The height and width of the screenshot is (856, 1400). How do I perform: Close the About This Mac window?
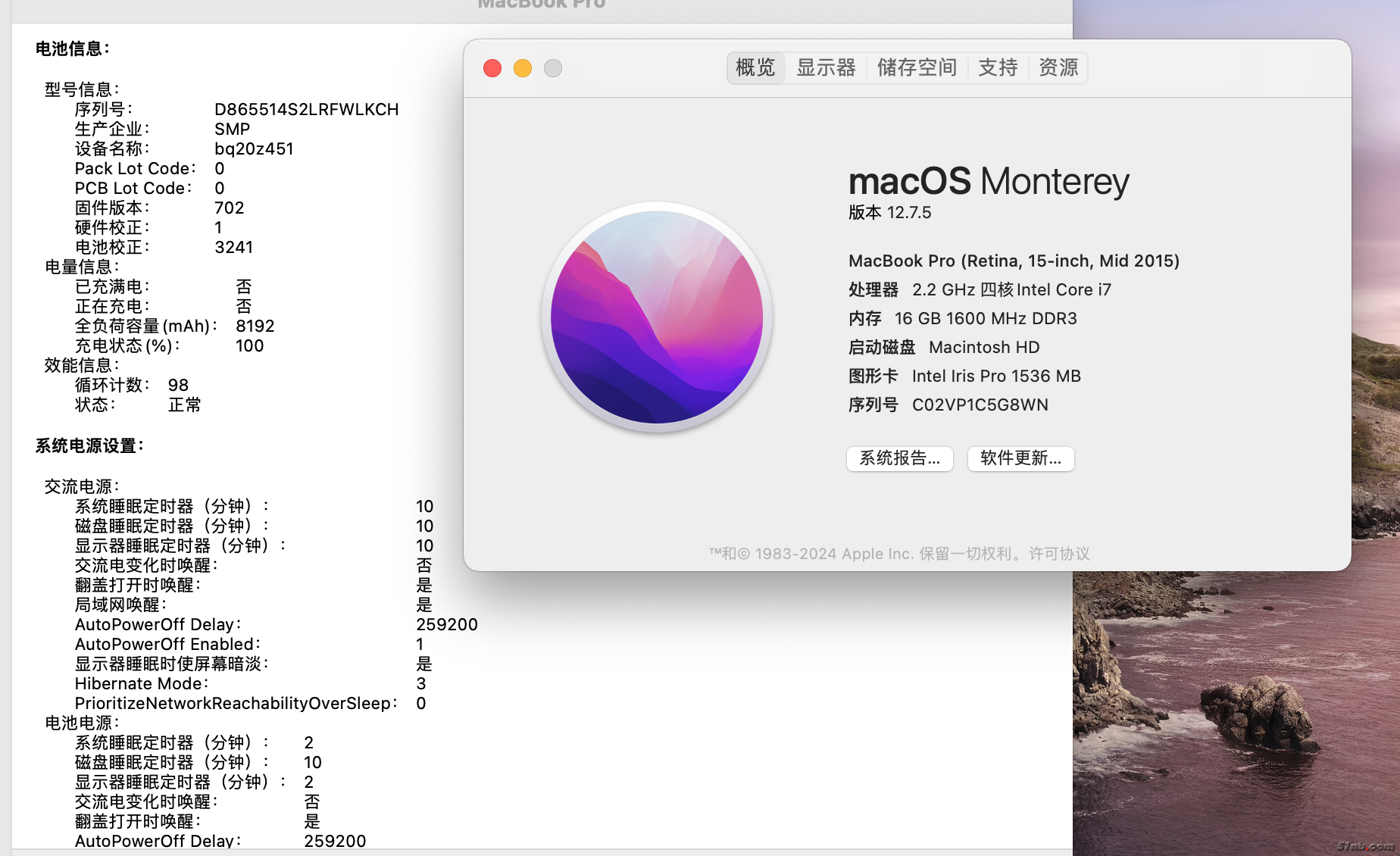(492, 68)
